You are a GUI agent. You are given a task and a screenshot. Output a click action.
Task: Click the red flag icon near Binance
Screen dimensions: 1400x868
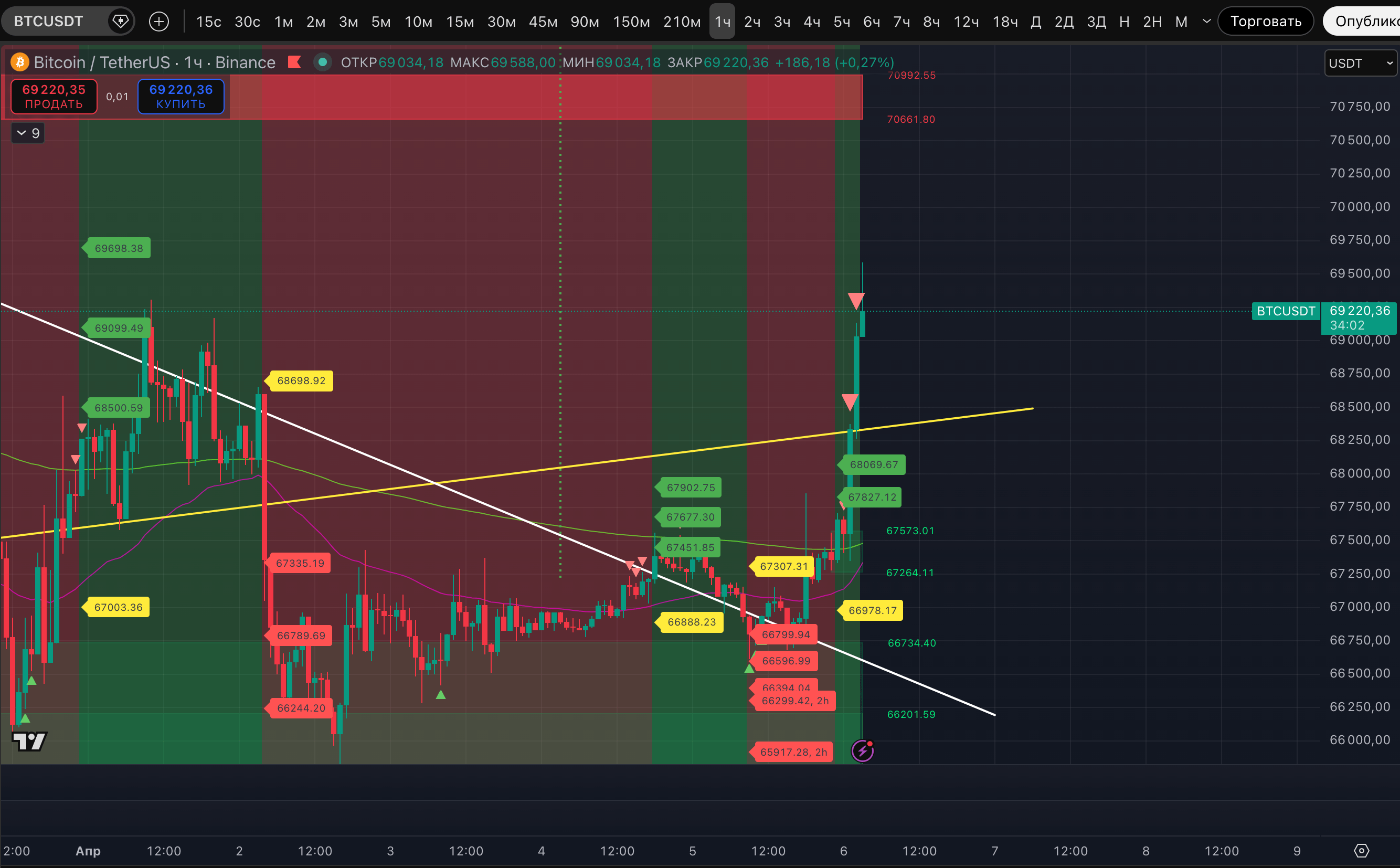click(294, 62)
